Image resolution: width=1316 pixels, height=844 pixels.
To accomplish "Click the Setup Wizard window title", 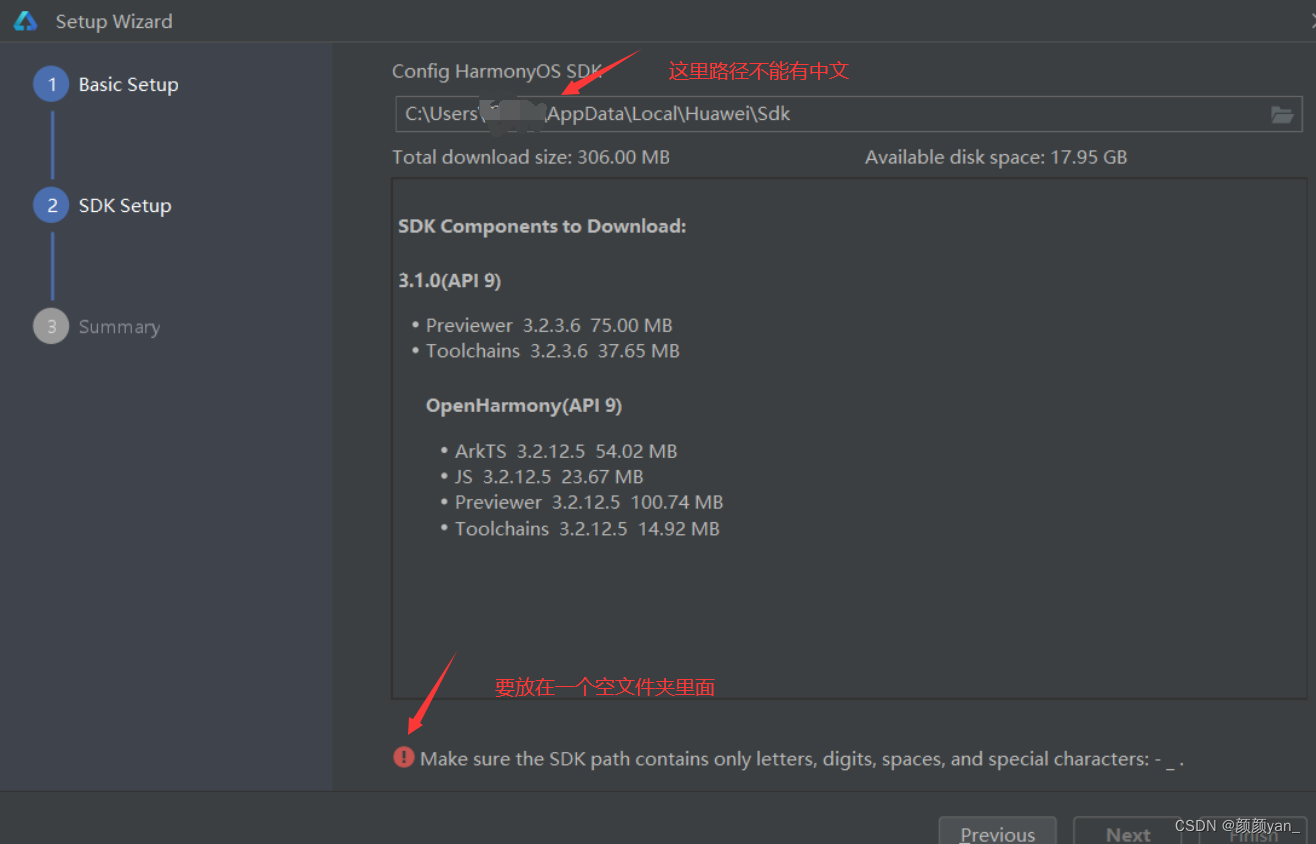I will 114,21.
